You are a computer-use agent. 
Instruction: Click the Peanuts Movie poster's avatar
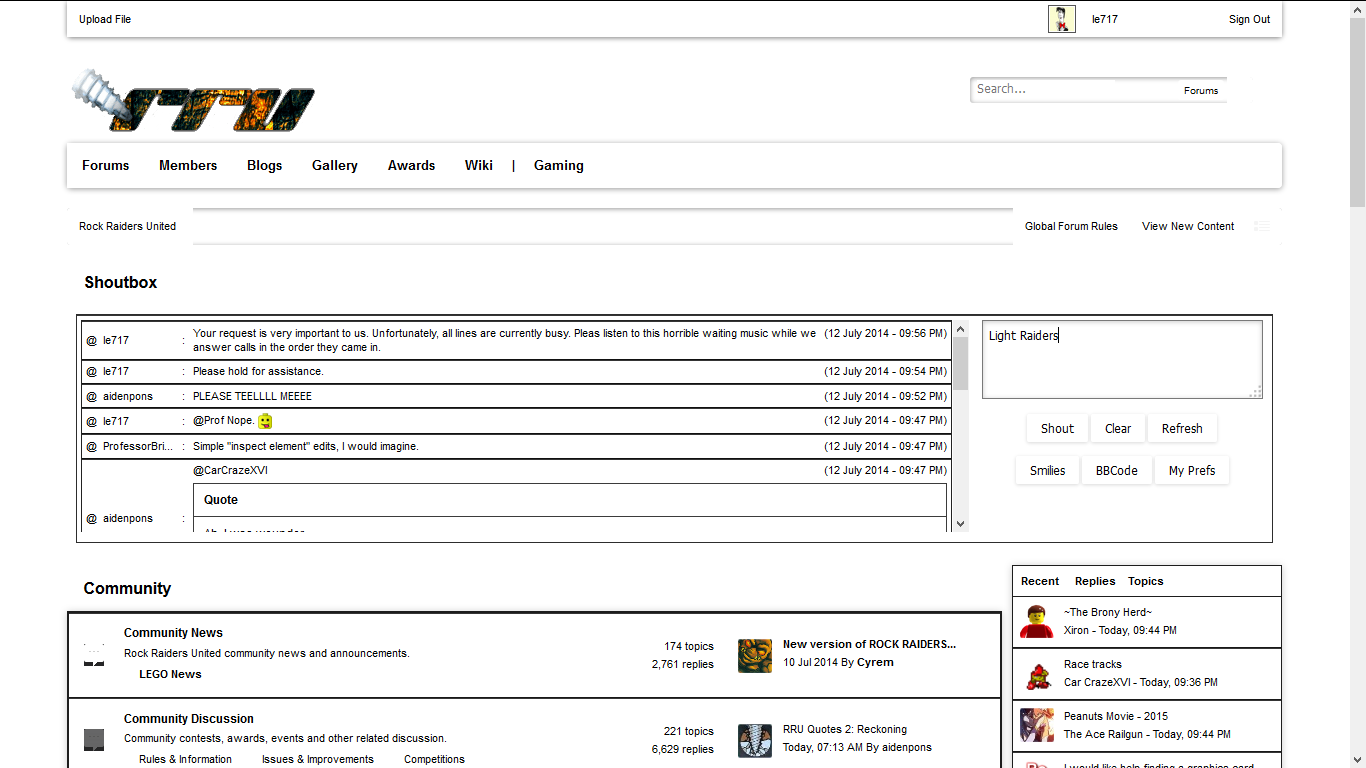point(1037,725)
